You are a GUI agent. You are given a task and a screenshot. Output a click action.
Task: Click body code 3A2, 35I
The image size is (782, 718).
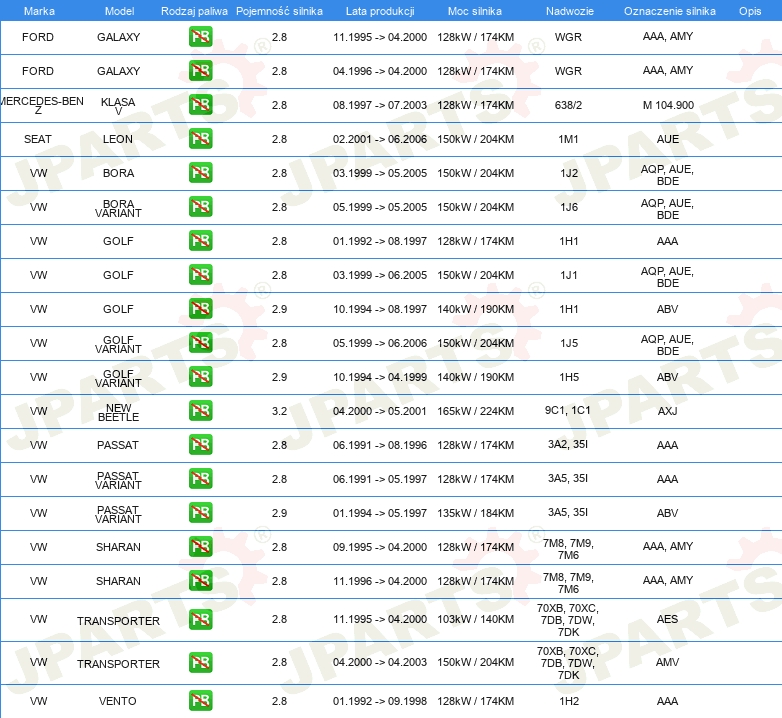(x=568, y=444)
